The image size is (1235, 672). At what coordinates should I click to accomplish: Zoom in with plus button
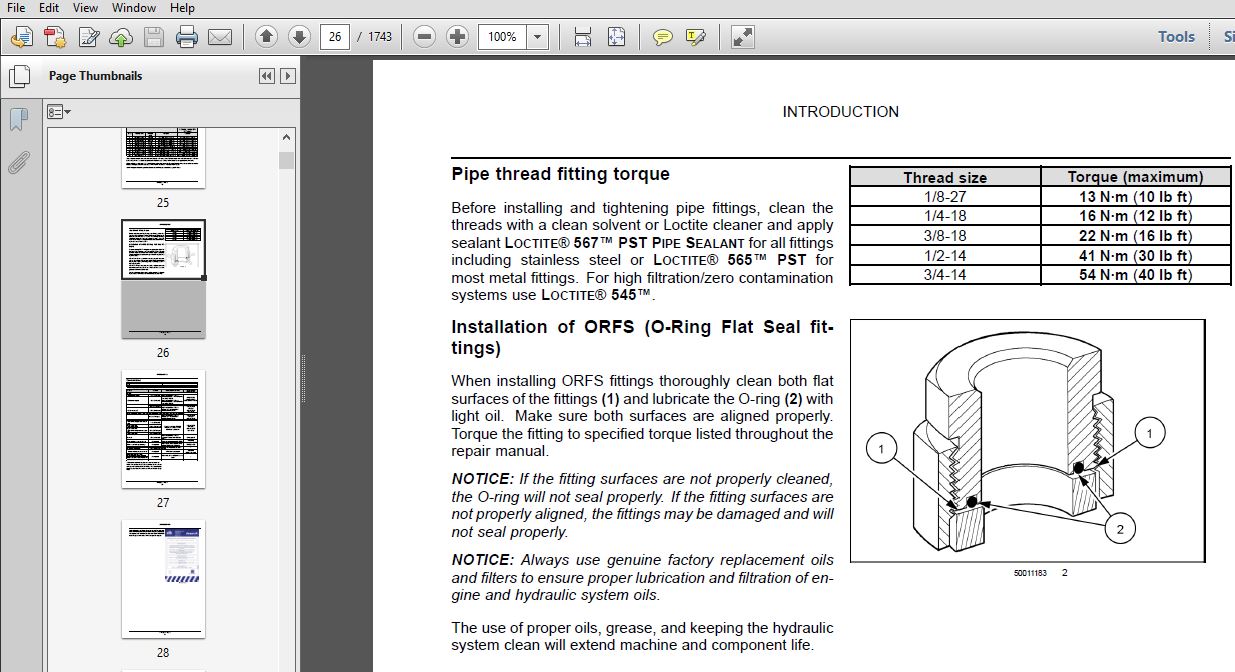click(x=457, y=37)
